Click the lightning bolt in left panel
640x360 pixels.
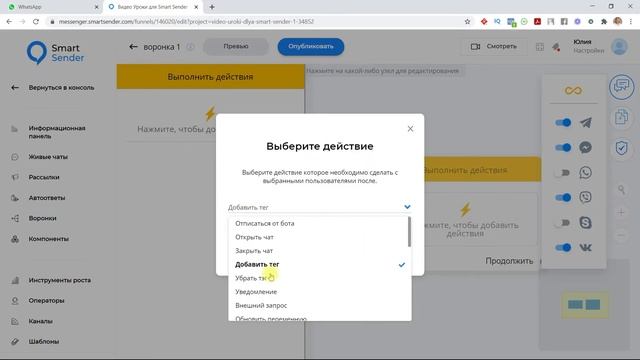[210, 113]
